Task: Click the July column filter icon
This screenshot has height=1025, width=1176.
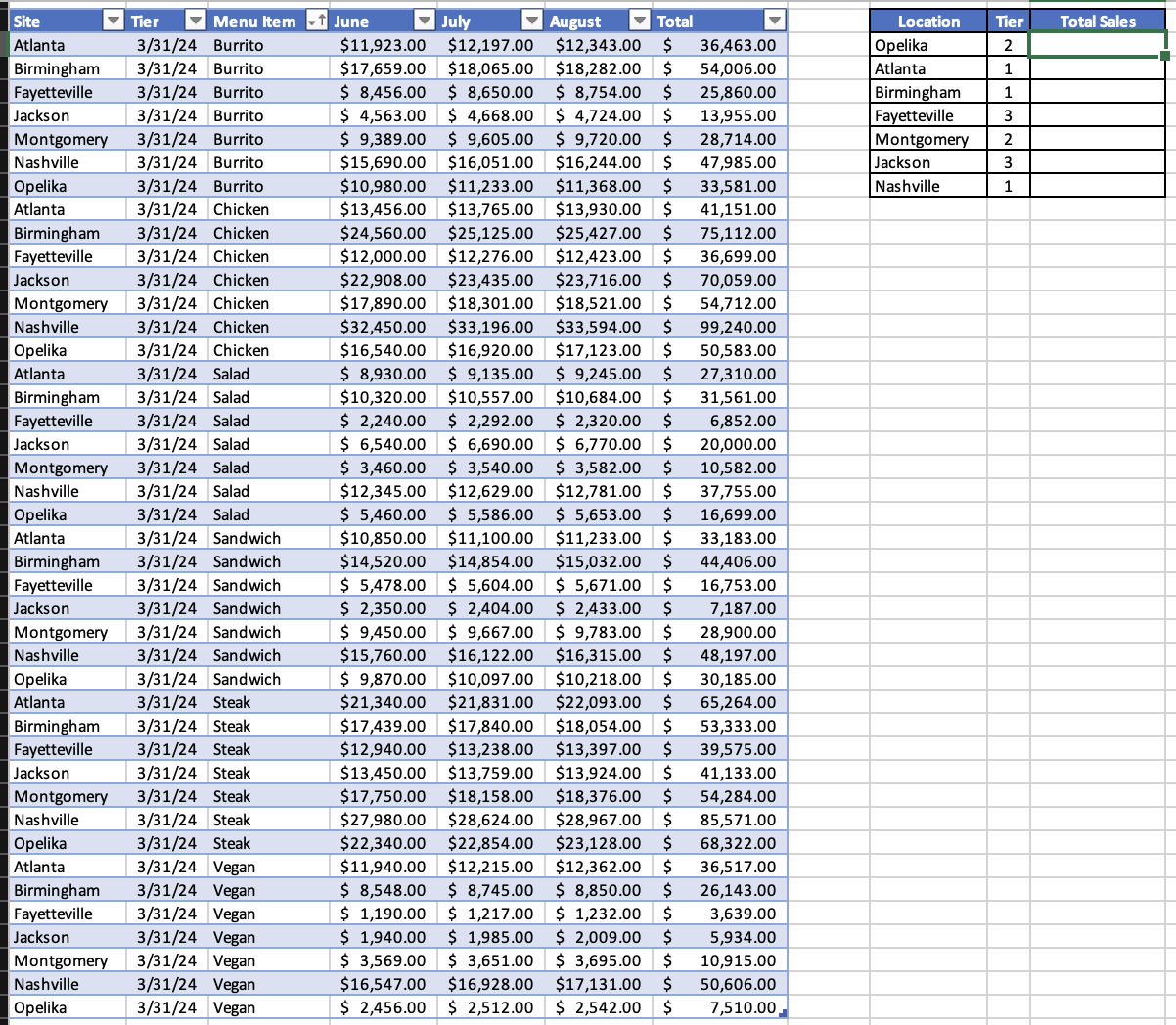Action: pos(531,21)
